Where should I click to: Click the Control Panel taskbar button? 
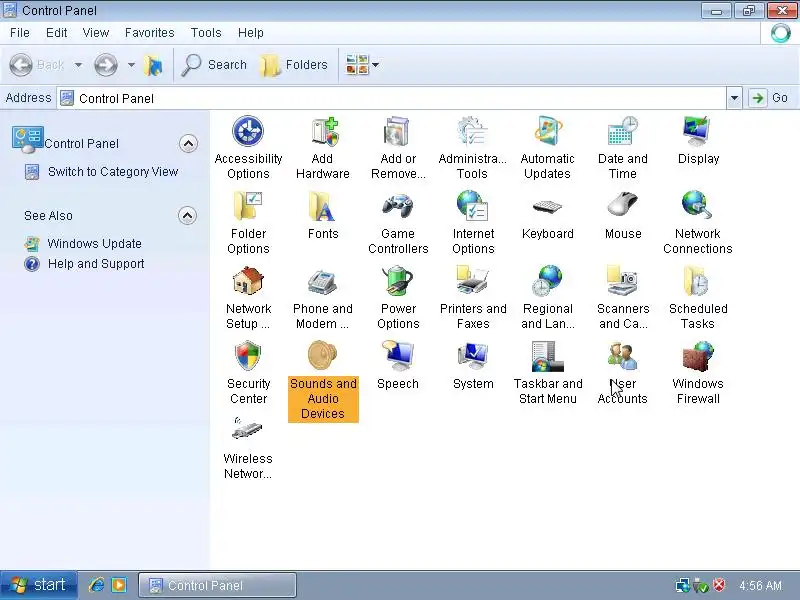click(x=217, y=585)
